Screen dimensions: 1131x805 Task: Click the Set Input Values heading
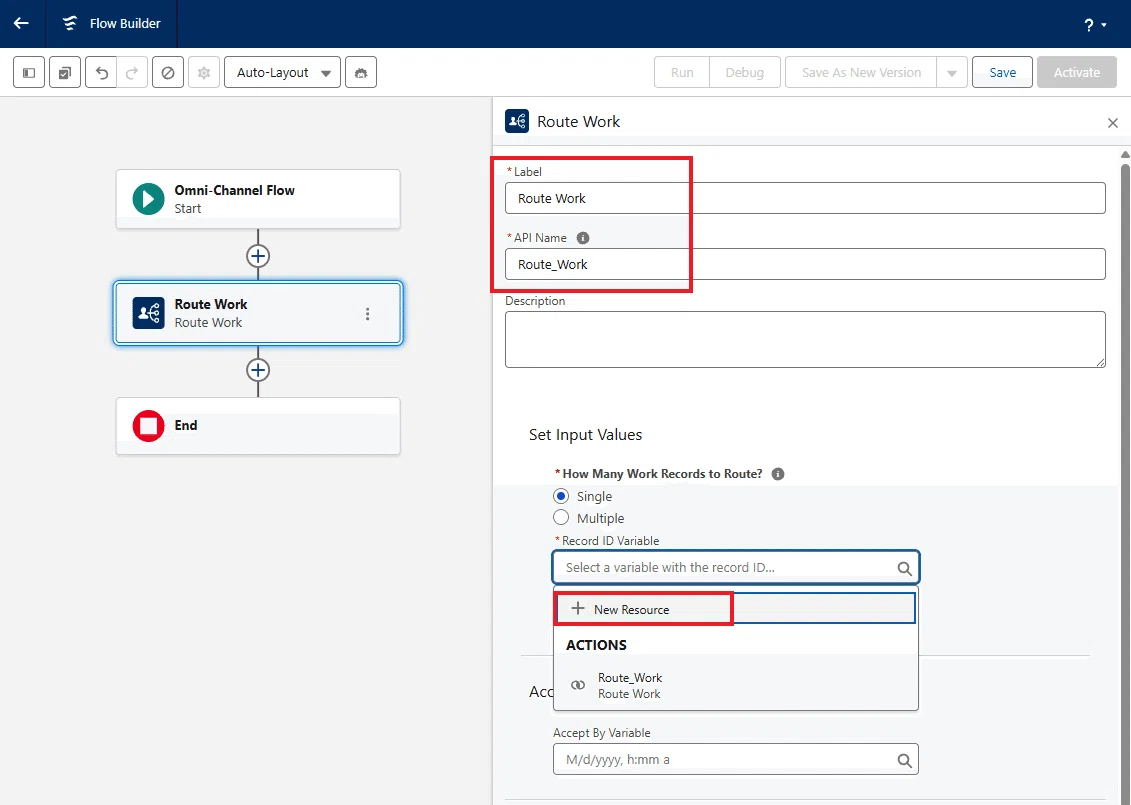tap(585, 434)
